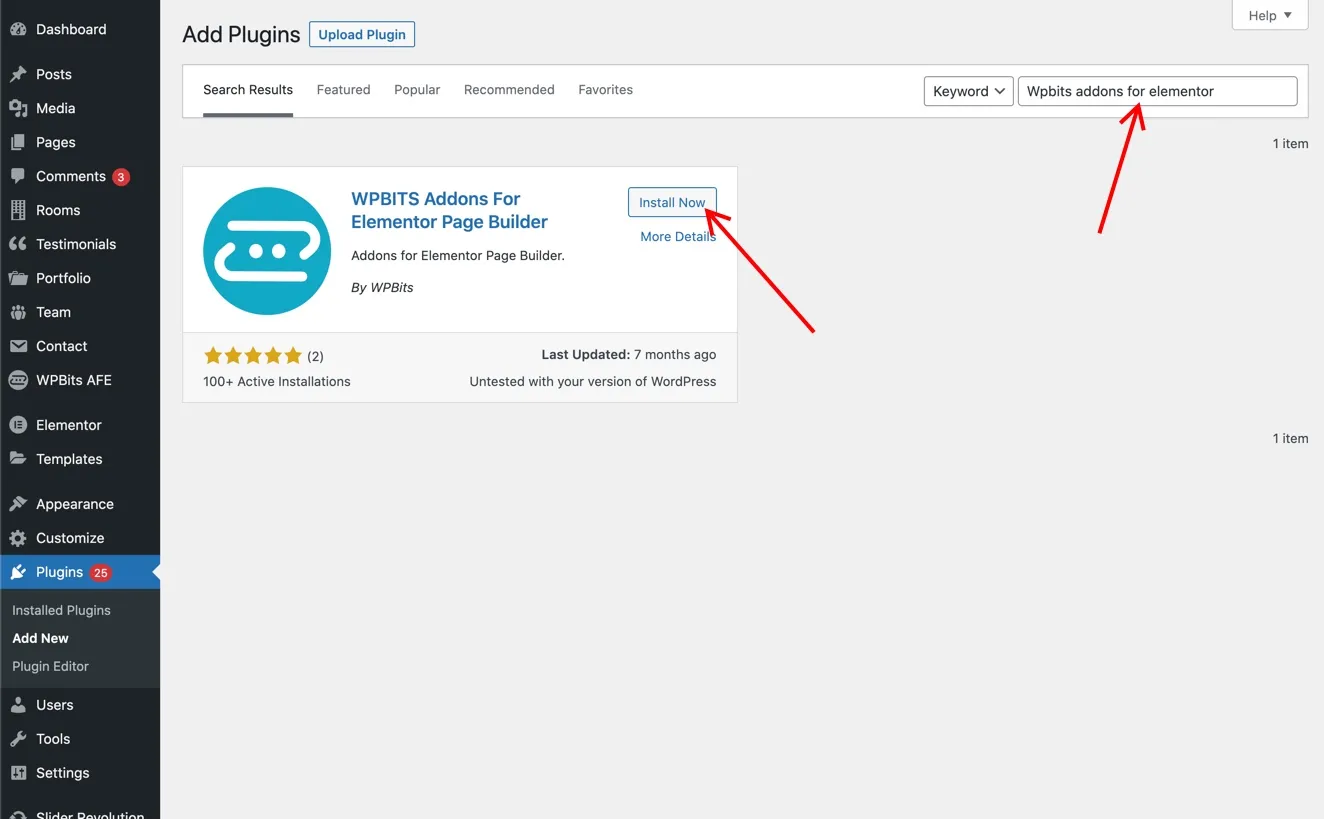The image size is (1324, 819).
Task: Click the WPBITS plugin logo thumbnail
Action: coord(267,251)
